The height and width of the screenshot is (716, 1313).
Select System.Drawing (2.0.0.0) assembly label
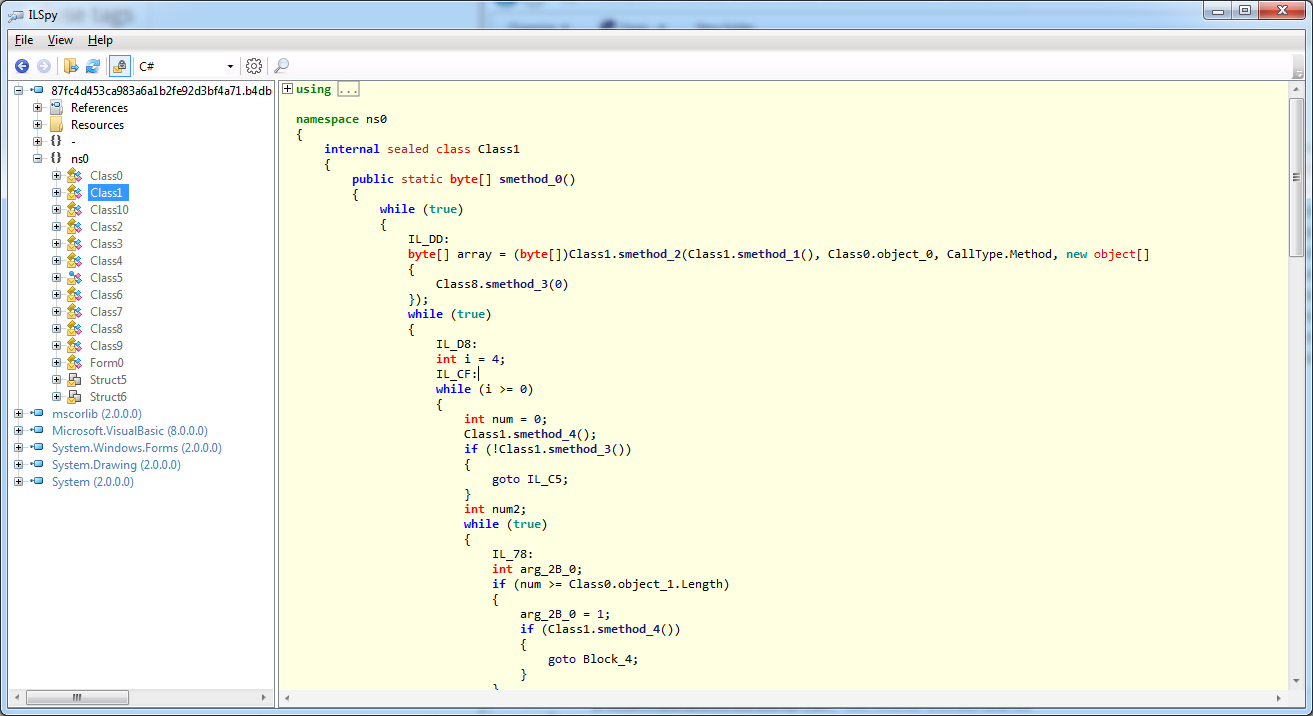pos(116,465)
